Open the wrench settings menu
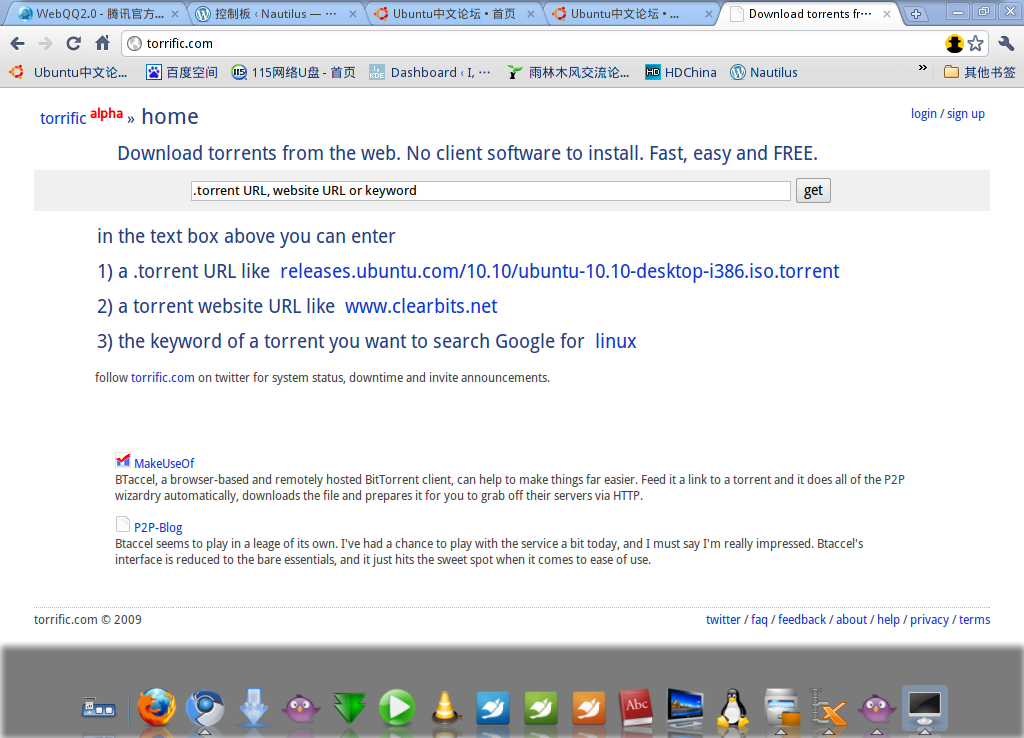This screenshot has width=1024, height=738. pos(1006,44)
